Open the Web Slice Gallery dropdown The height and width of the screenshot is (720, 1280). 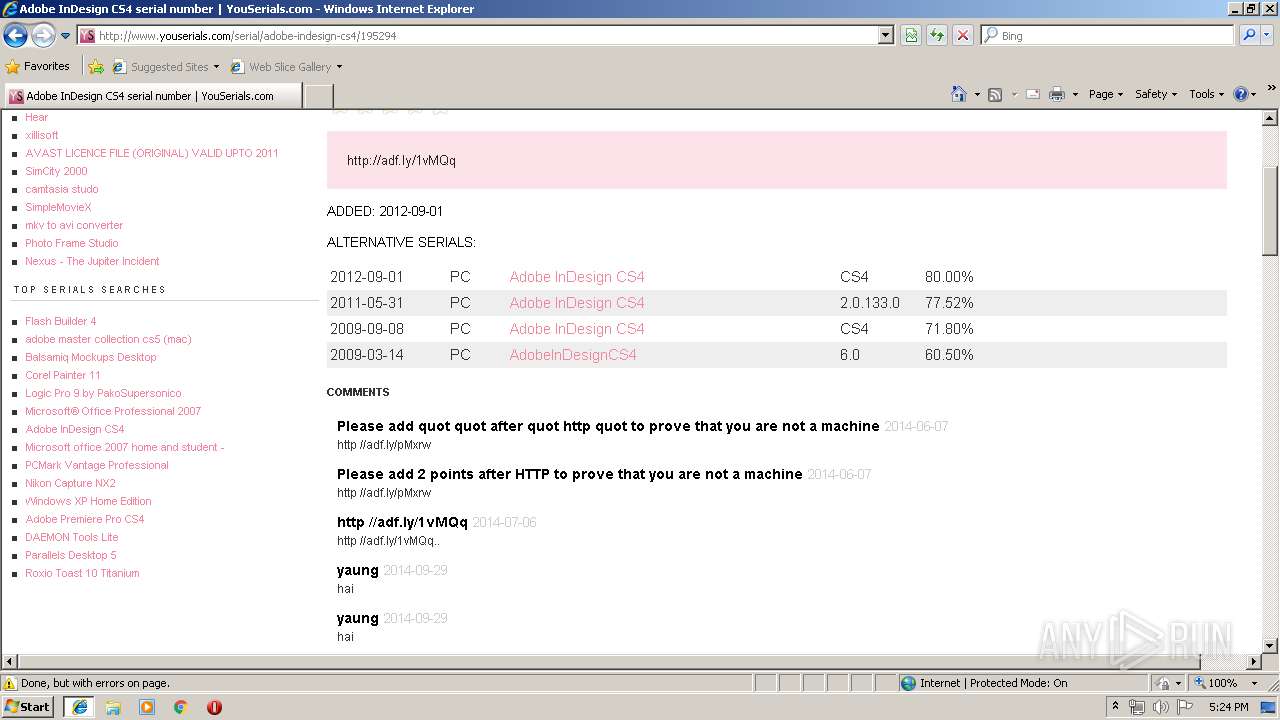[x=286, y=67]
